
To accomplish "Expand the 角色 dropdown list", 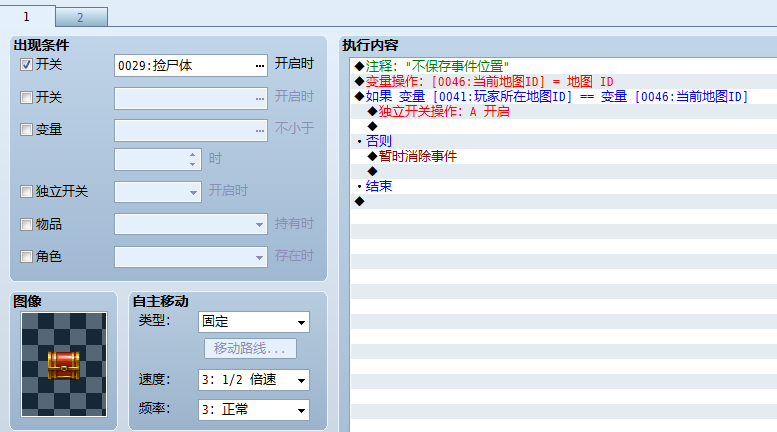I will pos(259,258).
